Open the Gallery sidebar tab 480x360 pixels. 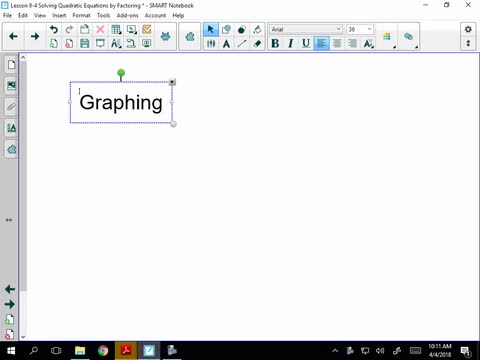click(x=11, y=86)
